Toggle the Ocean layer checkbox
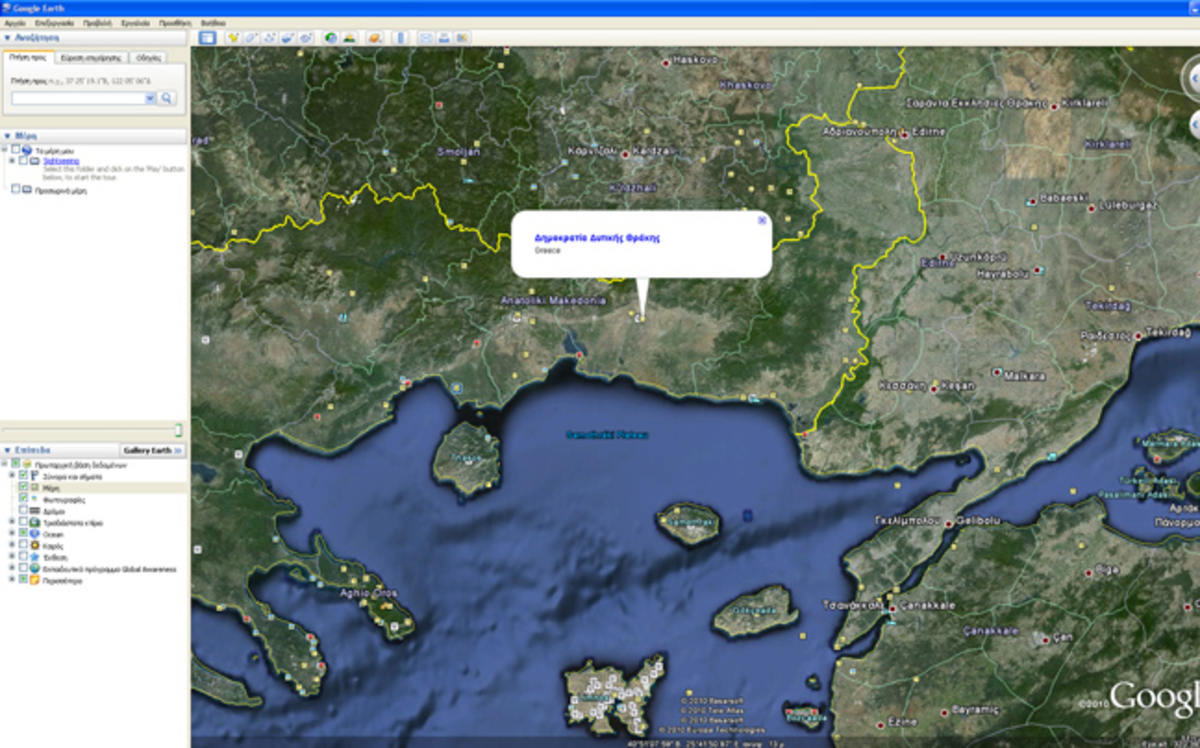The height and width of the screenshot is (748, 1200). [23, 533]
